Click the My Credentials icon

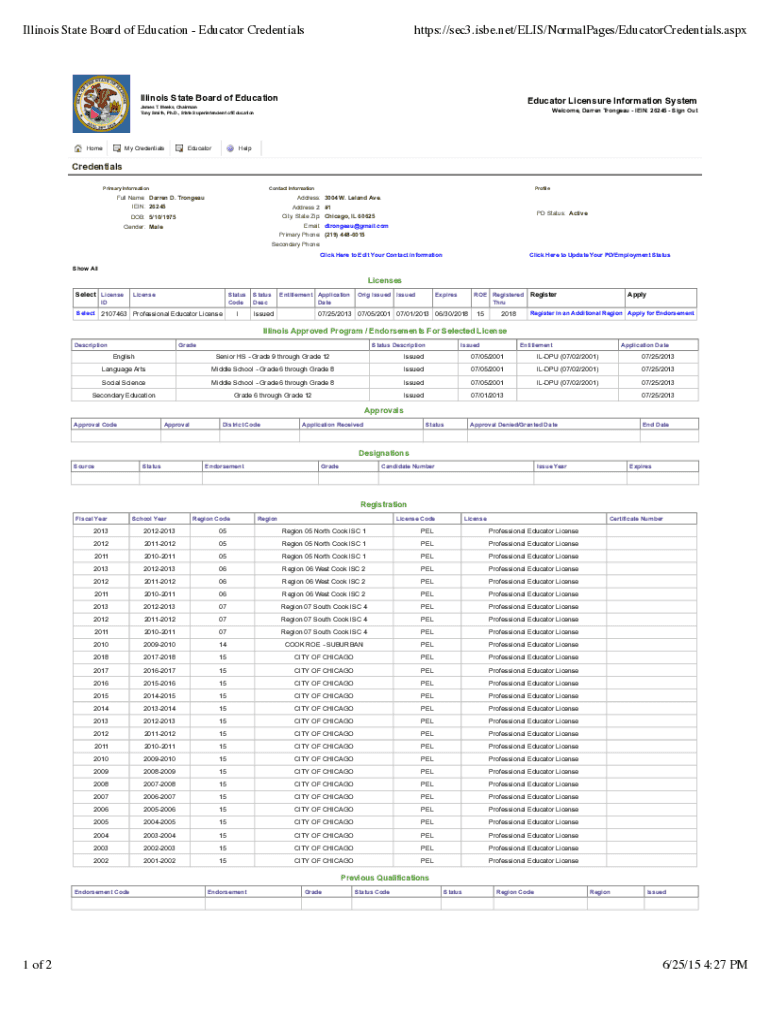(115, 148)
